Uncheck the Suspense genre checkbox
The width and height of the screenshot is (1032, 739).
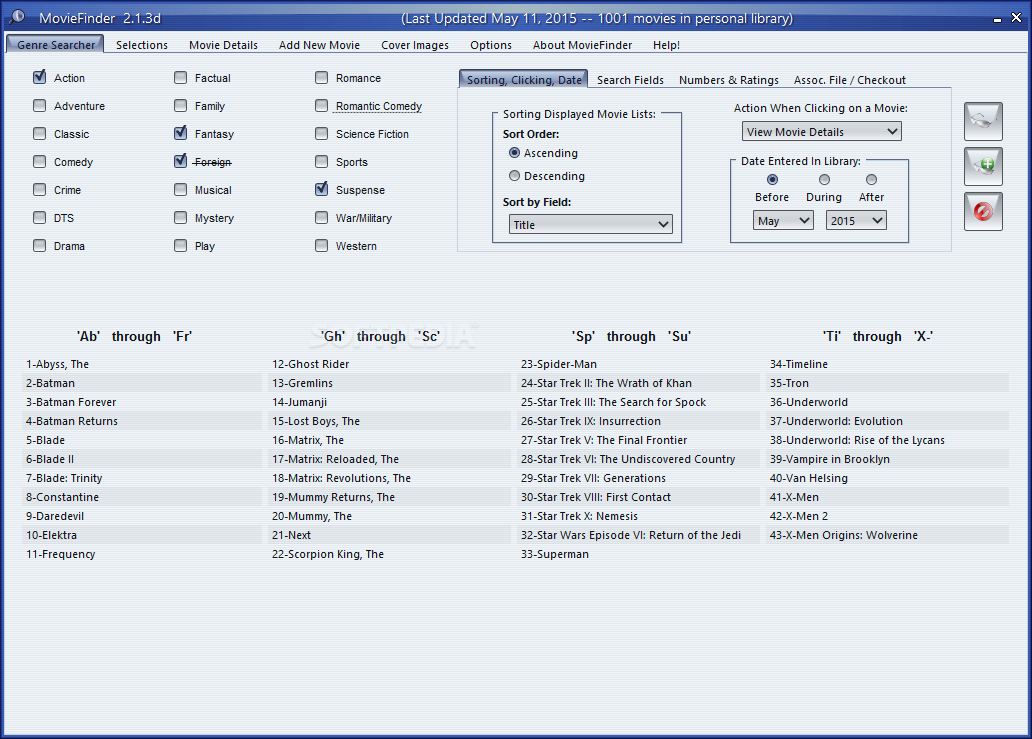coord(321,190)
